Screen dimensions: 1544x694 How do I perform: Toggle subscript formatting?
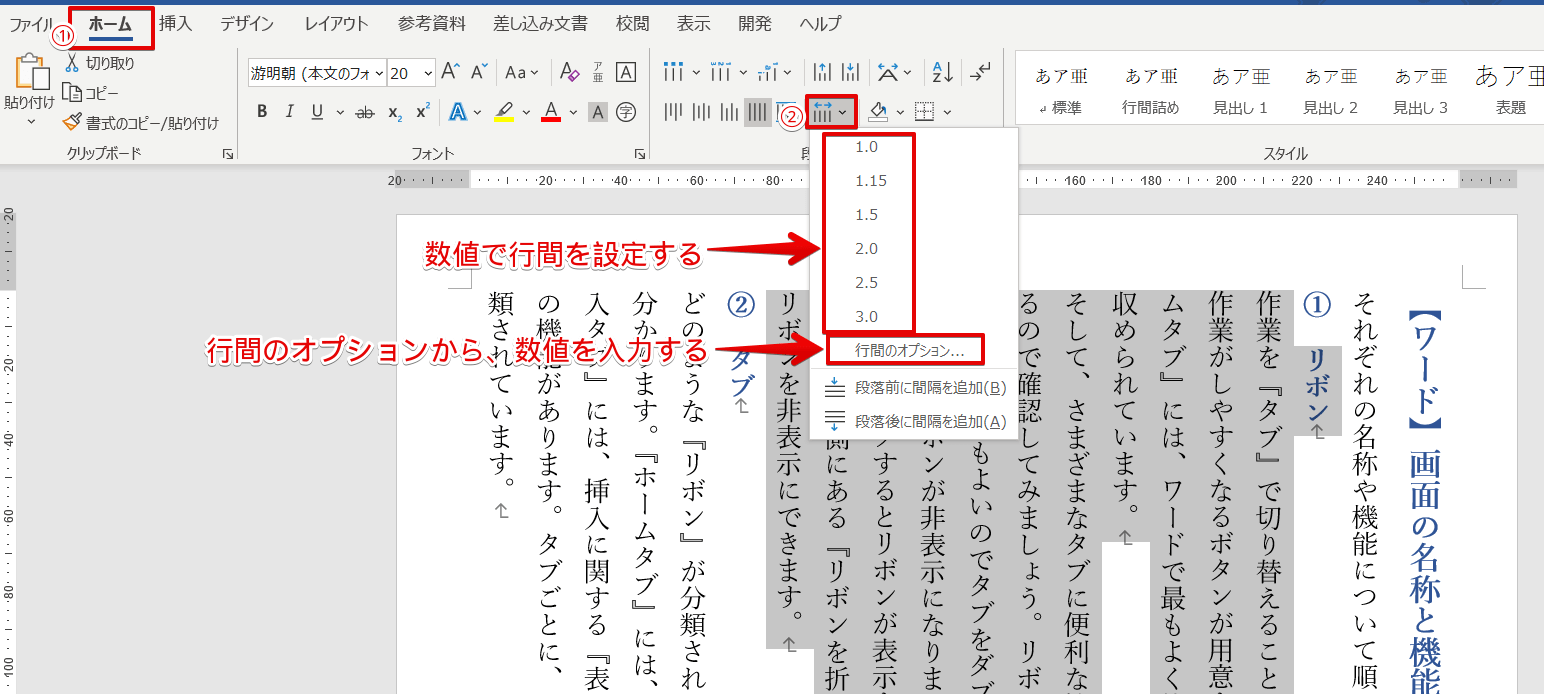[x=395, y=112]
